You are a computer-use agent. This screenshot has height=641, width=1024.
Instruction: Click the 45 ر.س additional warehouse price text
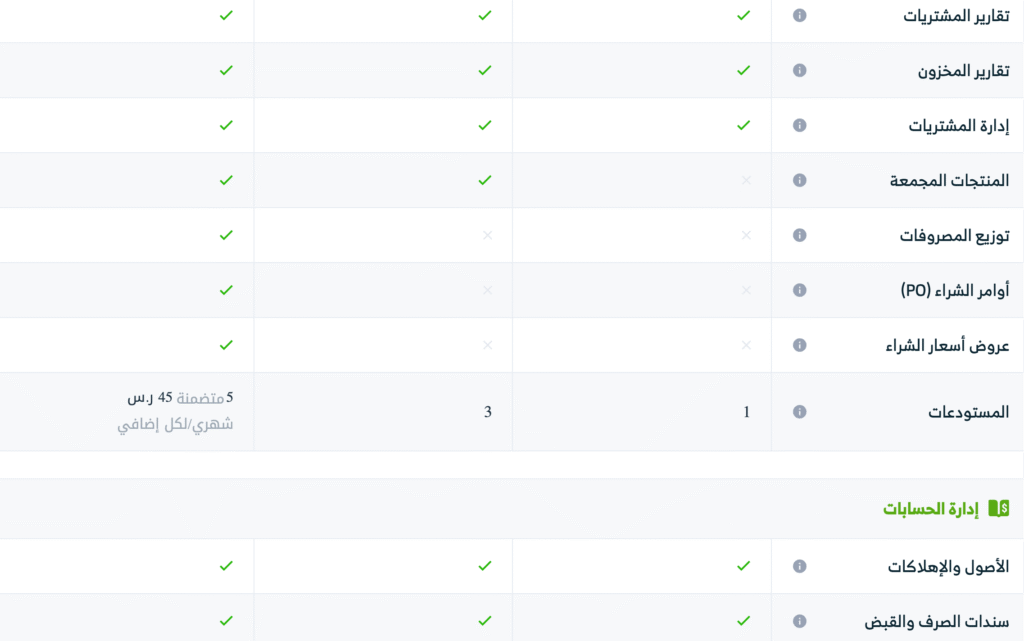[150, 398]
